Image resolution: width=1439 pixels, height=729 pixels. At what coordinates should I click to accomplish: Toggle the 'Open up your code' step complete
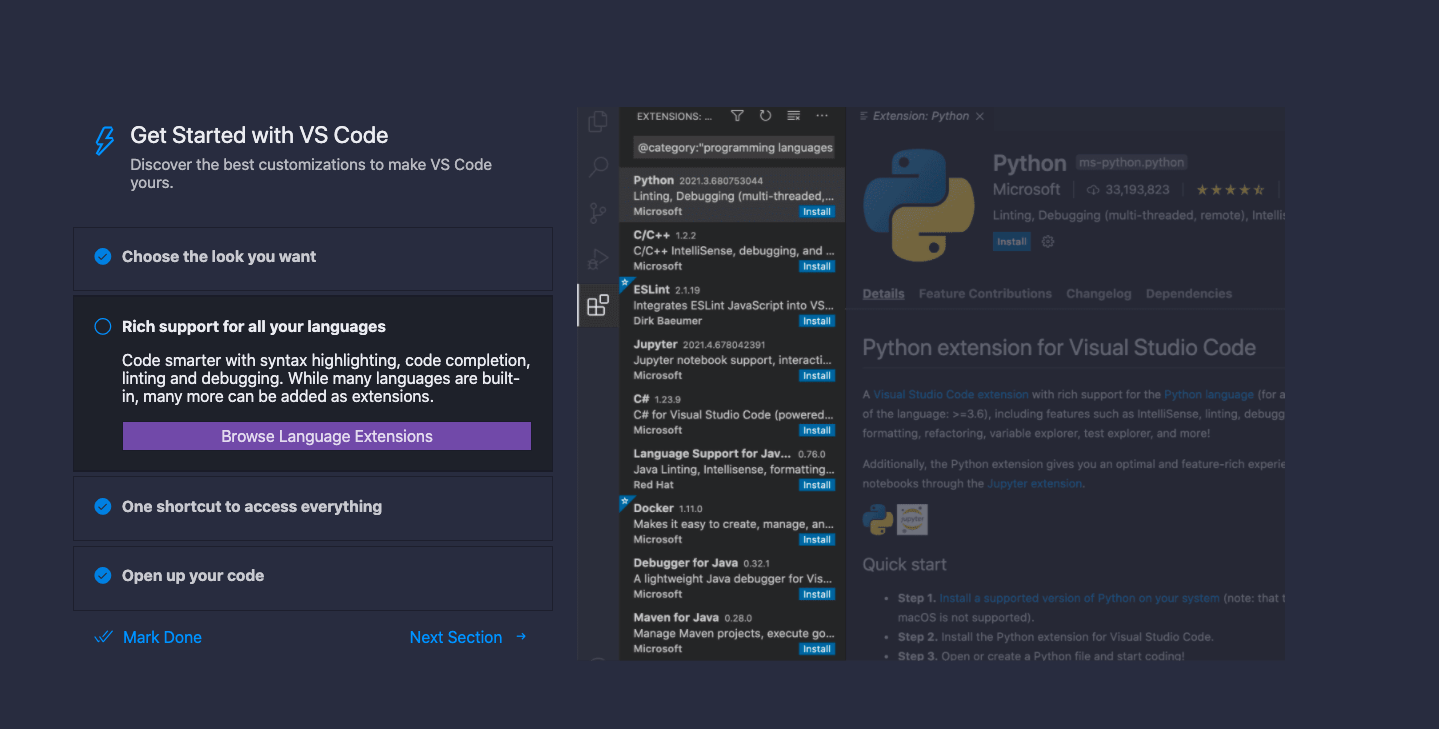pos(103,575)
